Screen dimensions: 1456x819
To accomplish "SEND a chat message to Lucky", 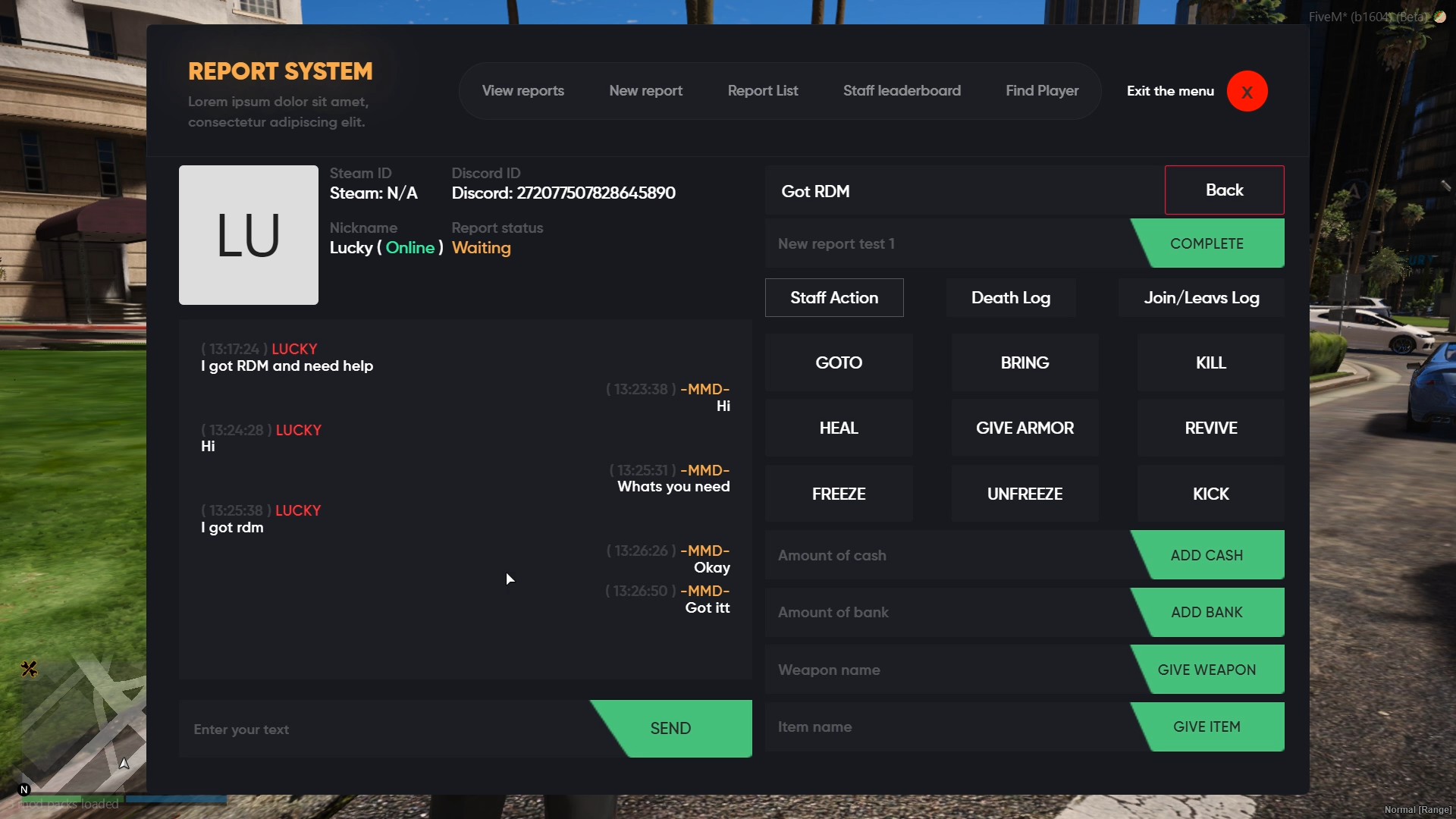I will click(x=670, y=728).
